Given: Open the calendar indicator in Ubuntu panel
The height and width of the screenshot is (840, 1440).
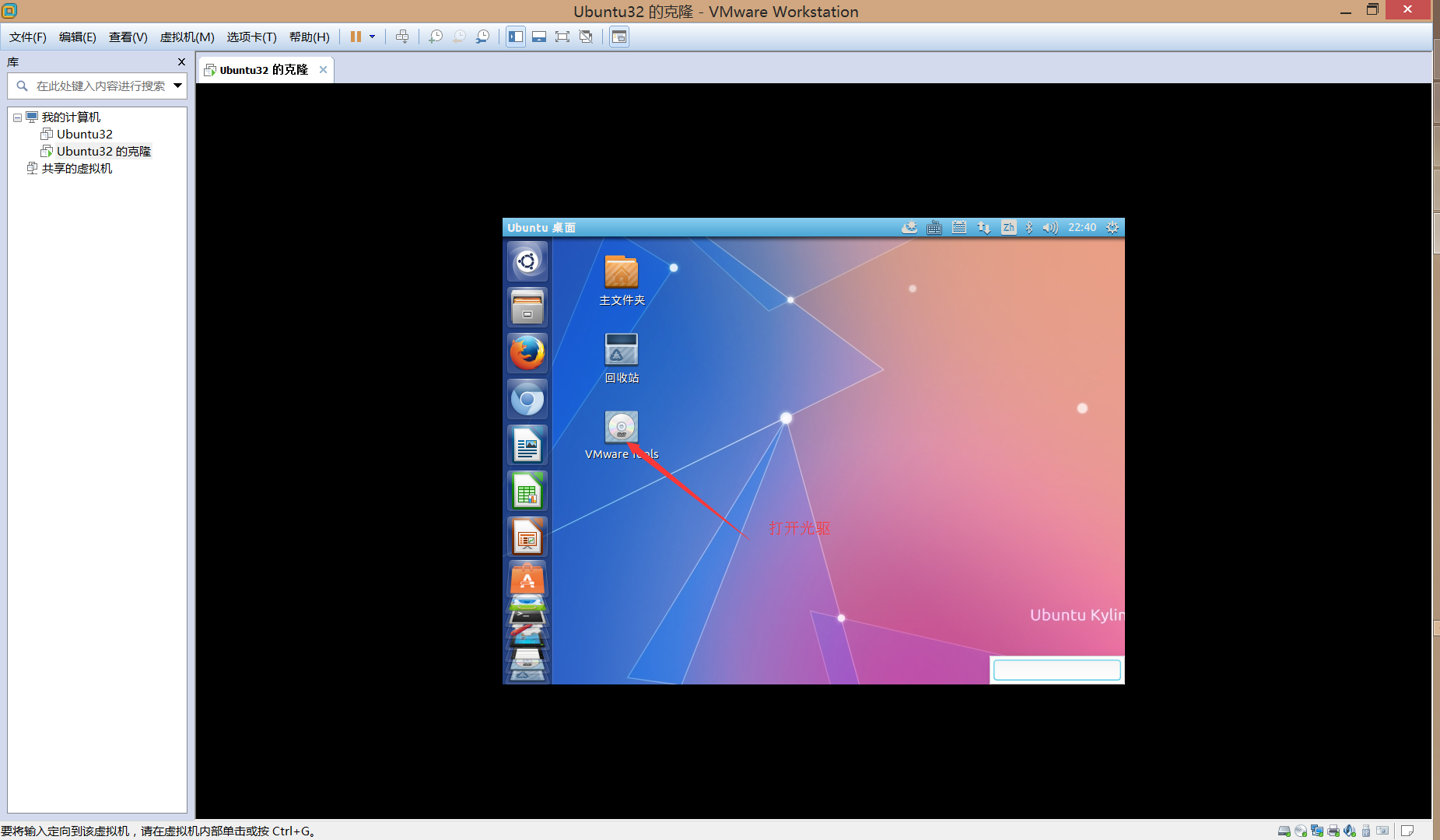Looking at the screenshot, I should (959, 227).
